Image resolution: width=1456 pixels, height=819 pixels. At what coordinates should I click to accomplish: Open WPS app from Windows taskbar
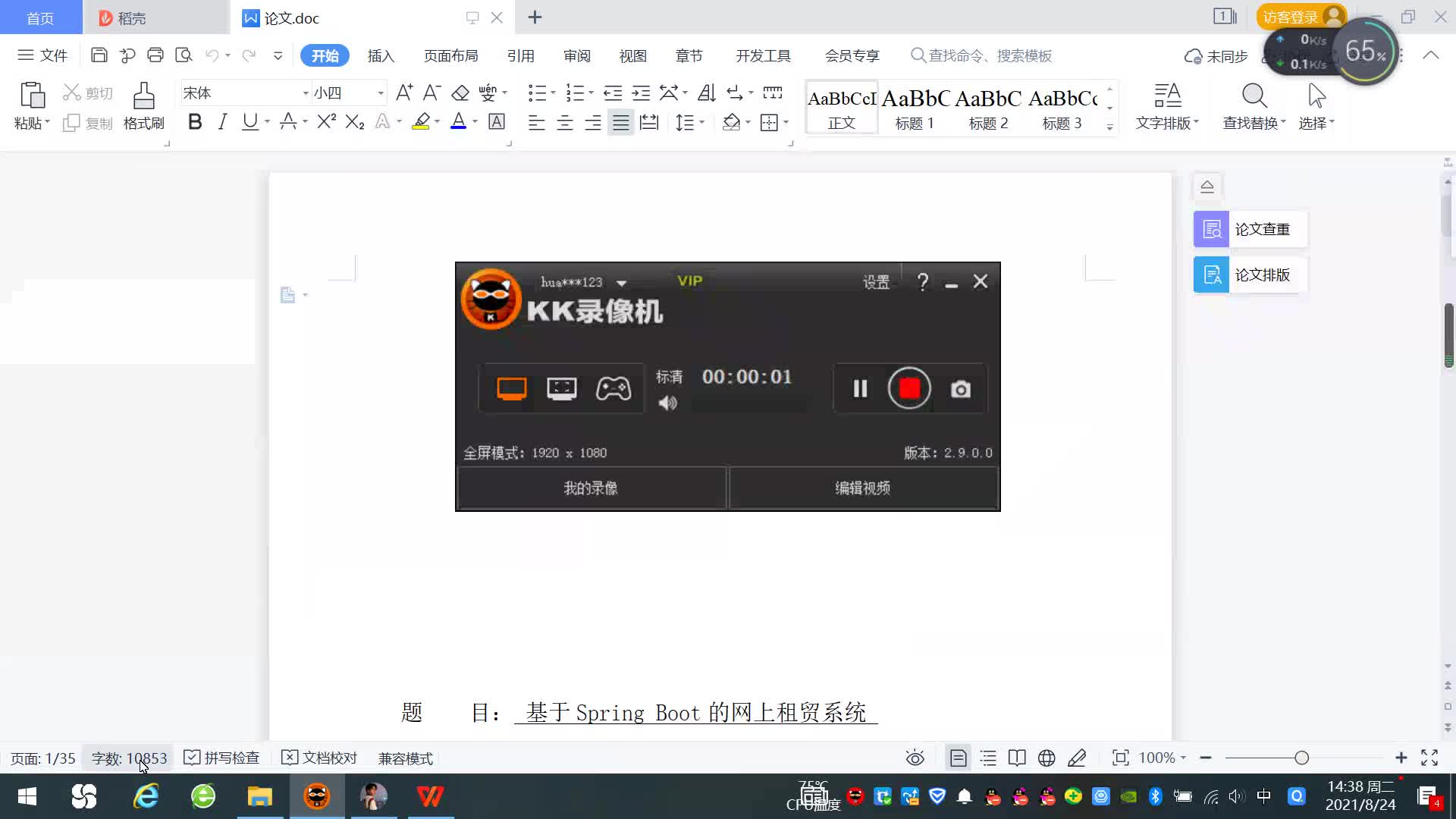tap(430, 796)
